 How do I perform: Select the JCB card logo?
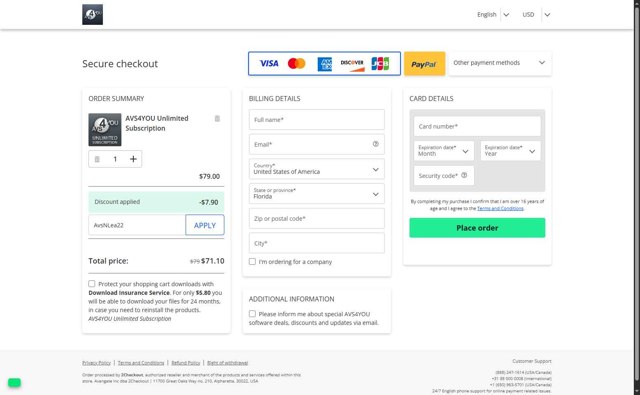380,64
